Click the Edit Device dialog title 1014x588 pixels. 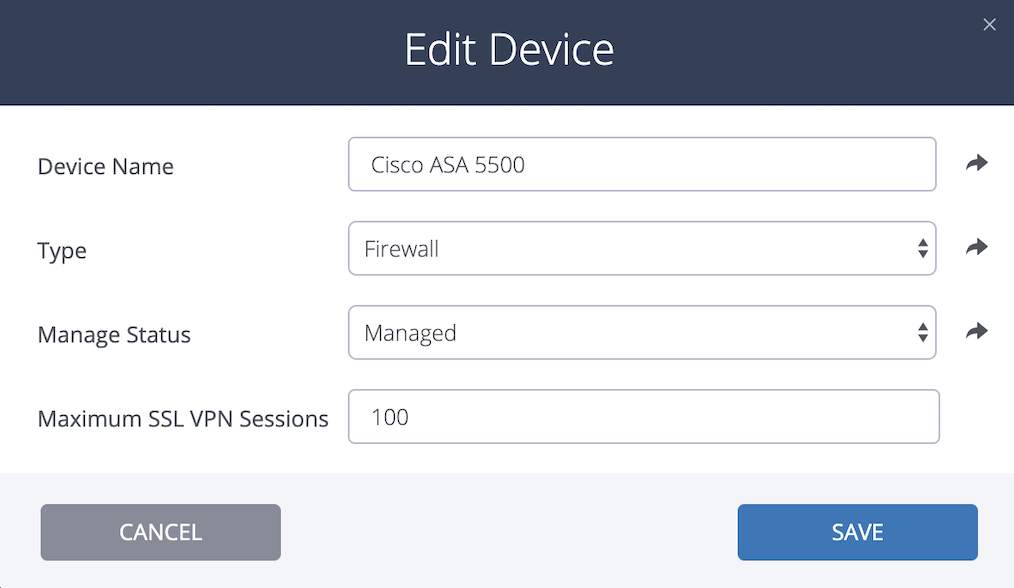click(509, 50)
